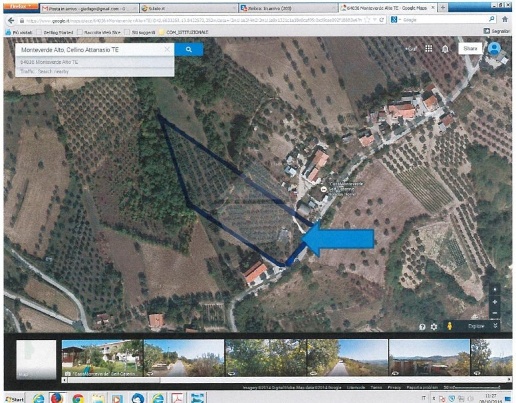516x403 pixels.
Task: Open the Google apps grid icon
Action: [429, 49]
